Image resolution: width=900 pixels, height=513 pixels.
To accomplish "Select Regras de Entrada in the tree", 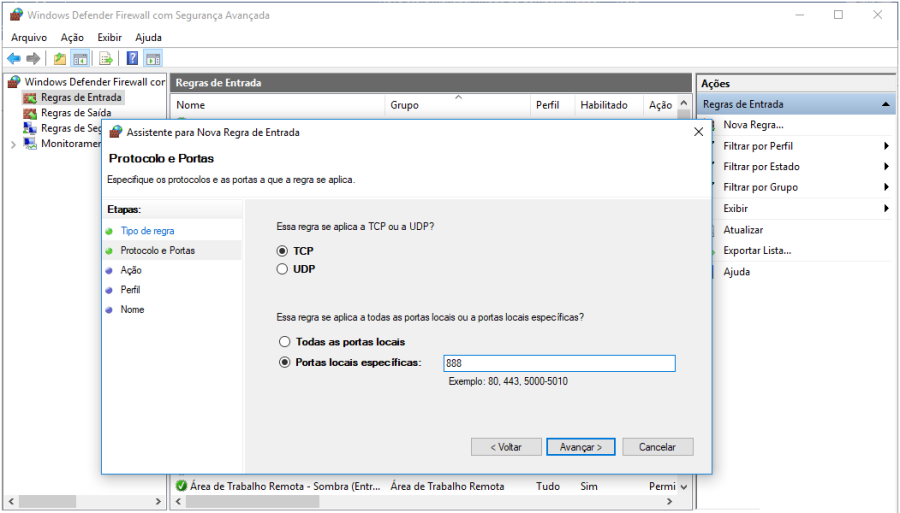I will [x=81, y=98].
